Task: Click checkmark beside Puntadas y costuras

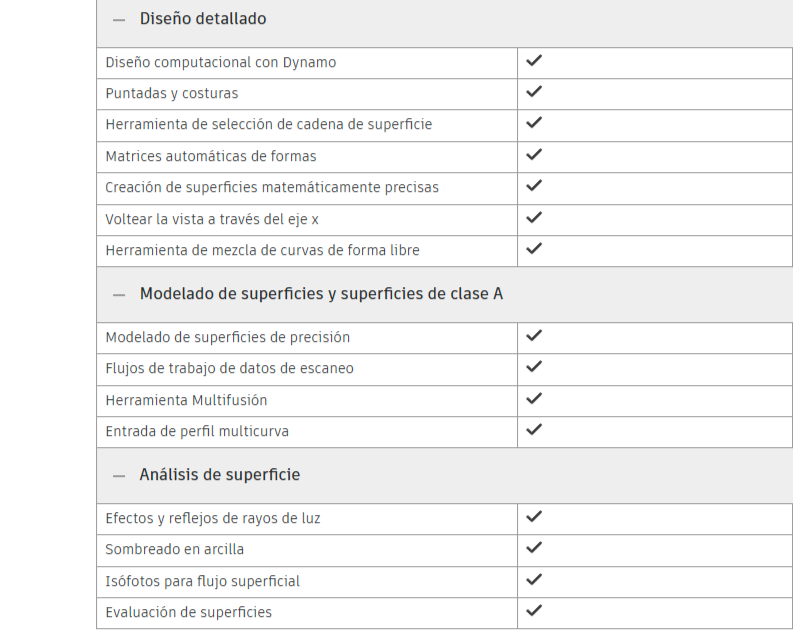Action: (534, 92)
